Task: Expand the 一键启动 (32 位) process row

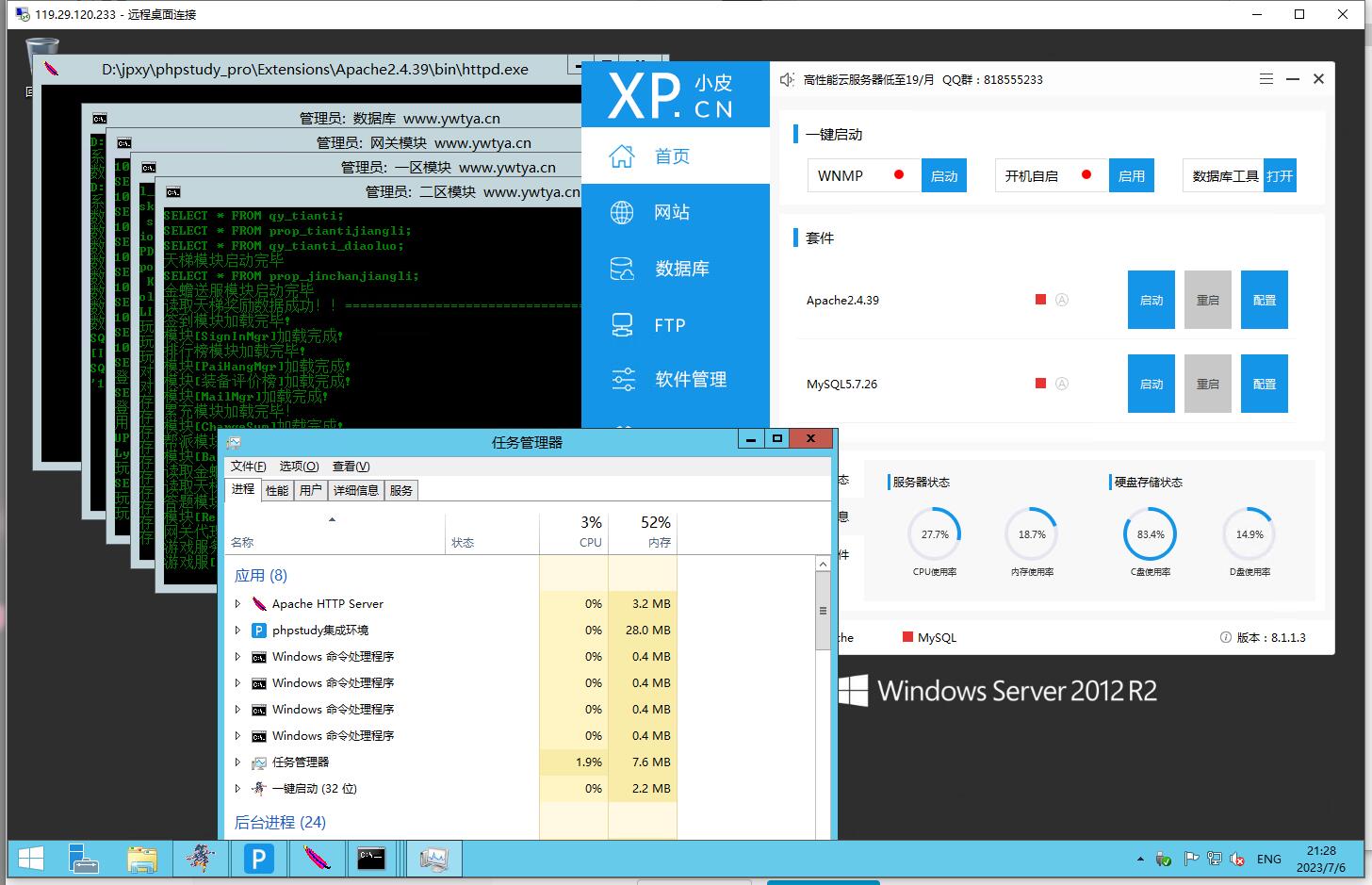Action: click(x=237, y=788)
